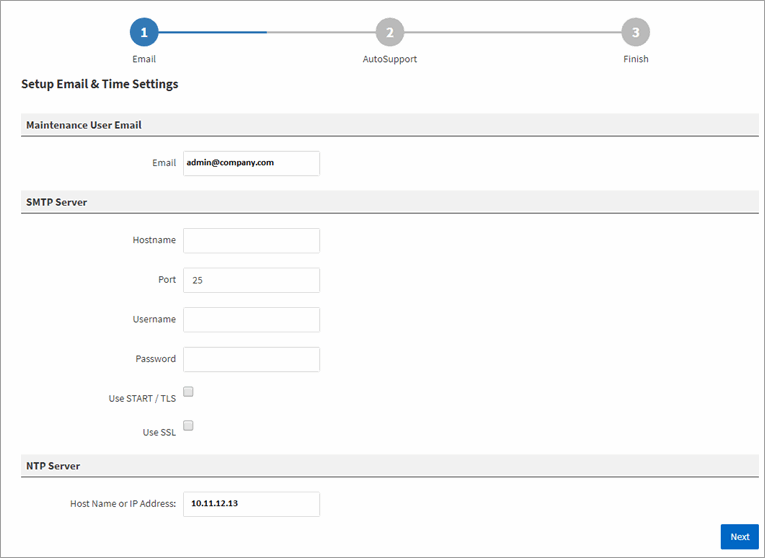Go to the AutoSupport step label
Screen dimensions: 765x558
click(389, 59)
